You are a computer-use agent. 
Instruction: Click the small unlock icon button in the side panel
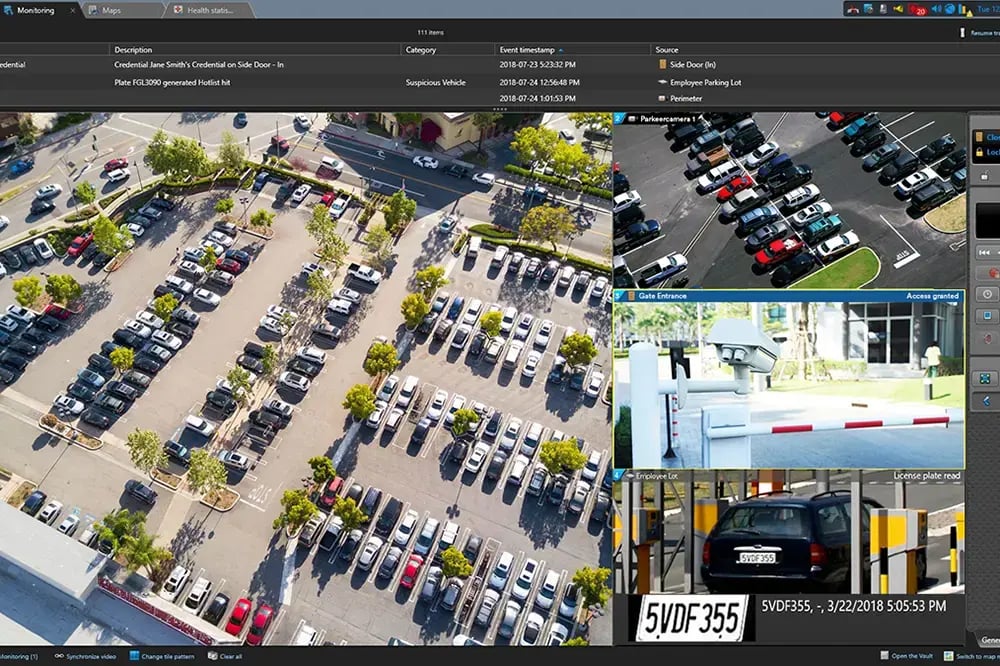[985, 175]
